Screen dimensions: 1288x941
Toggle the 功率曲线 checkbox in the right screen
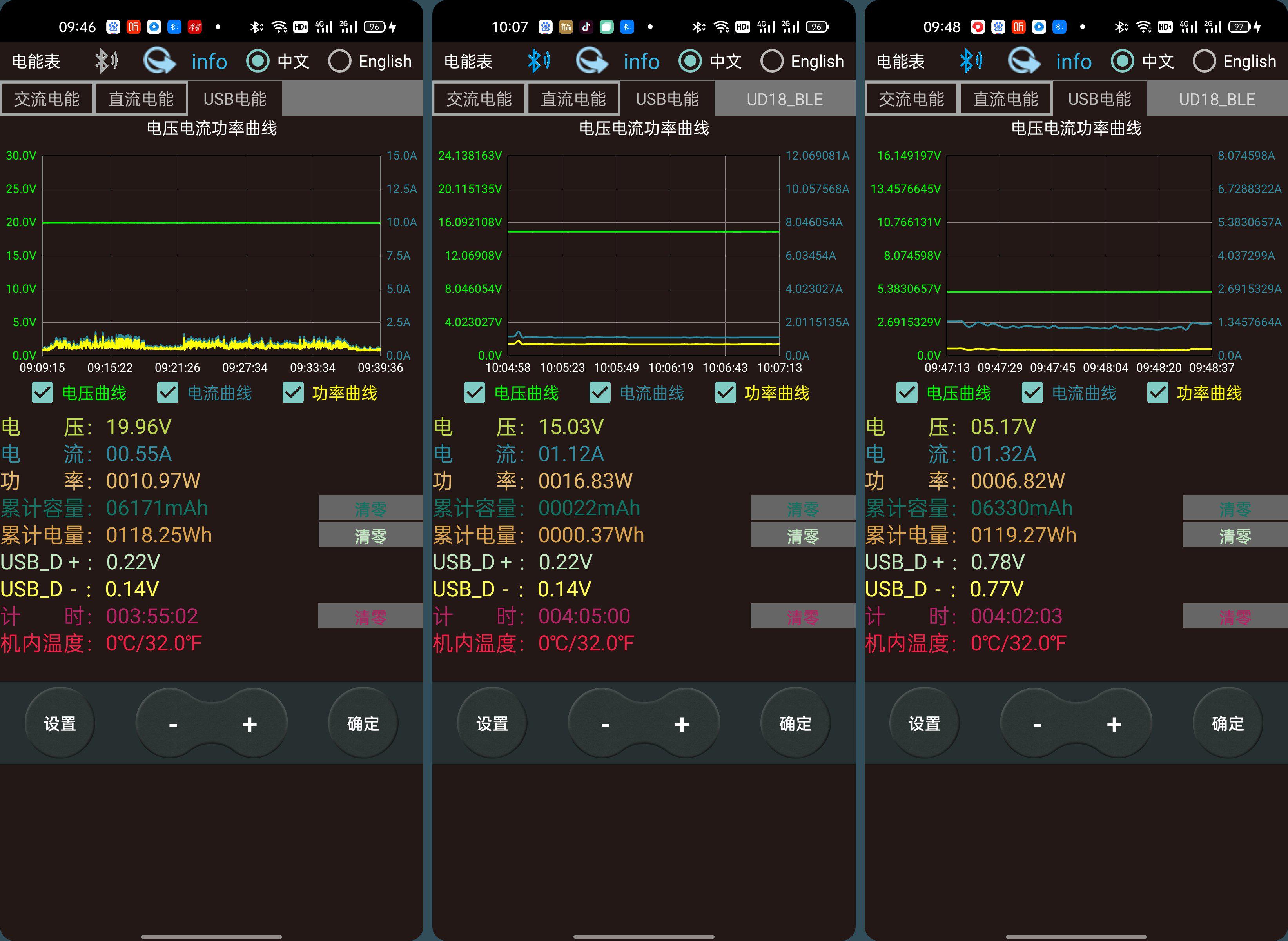(x=1157, y=393)
